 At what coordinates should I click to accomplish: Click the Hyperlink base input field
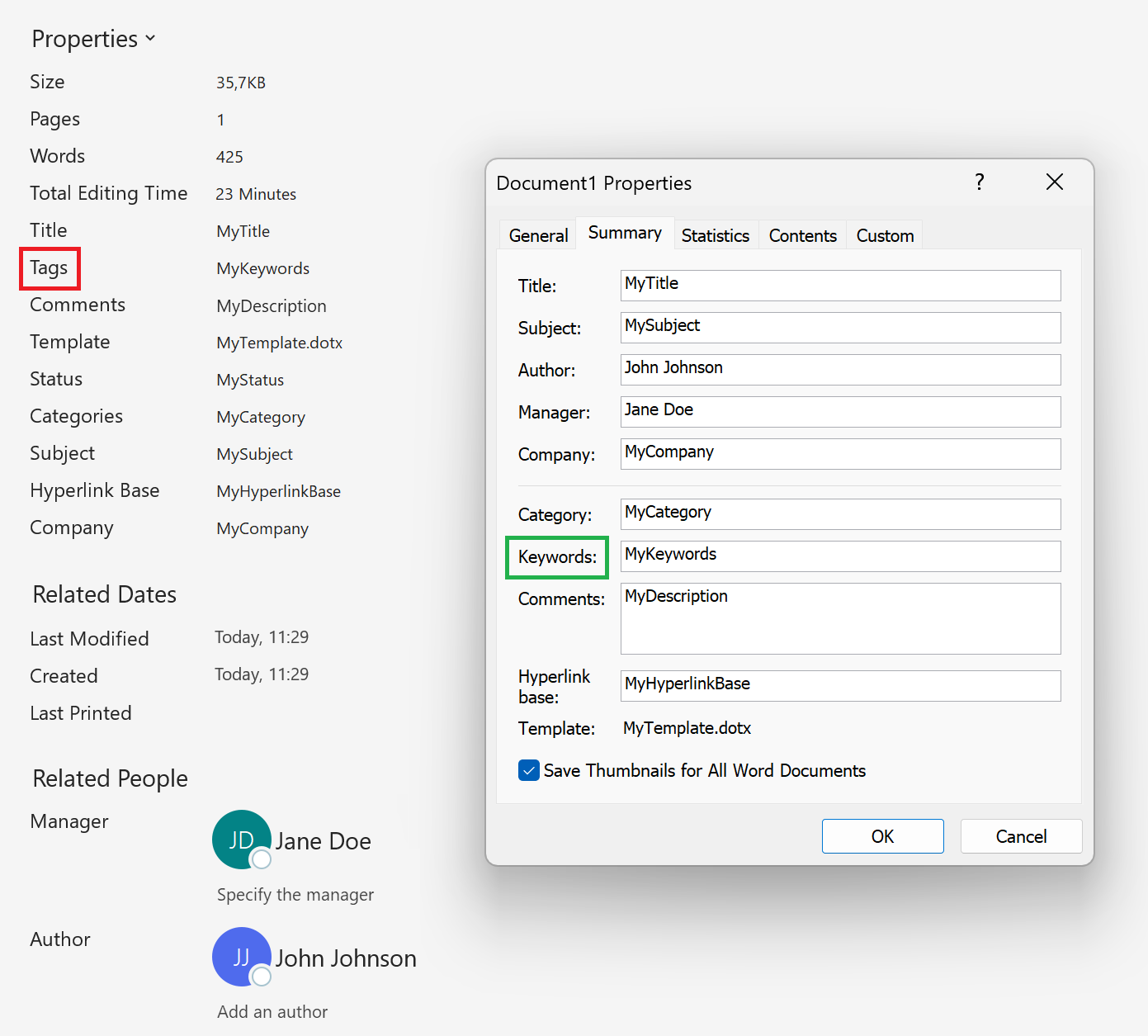(x=840, y=686)
